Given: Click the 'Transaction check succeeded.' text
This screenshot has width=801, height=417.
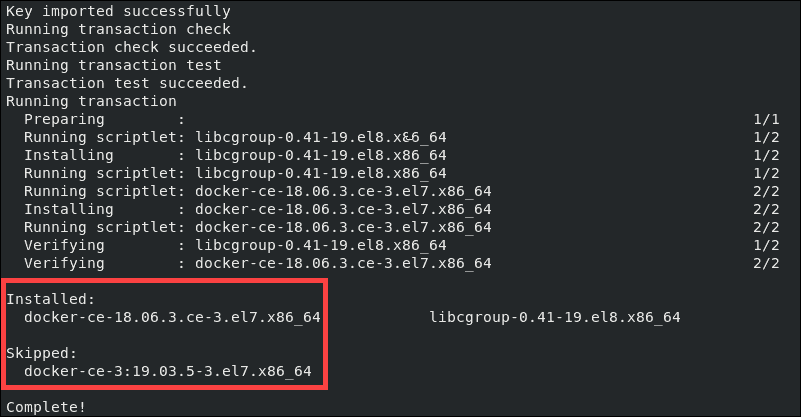Looking at the screenshot, I should tap(131, 48).
